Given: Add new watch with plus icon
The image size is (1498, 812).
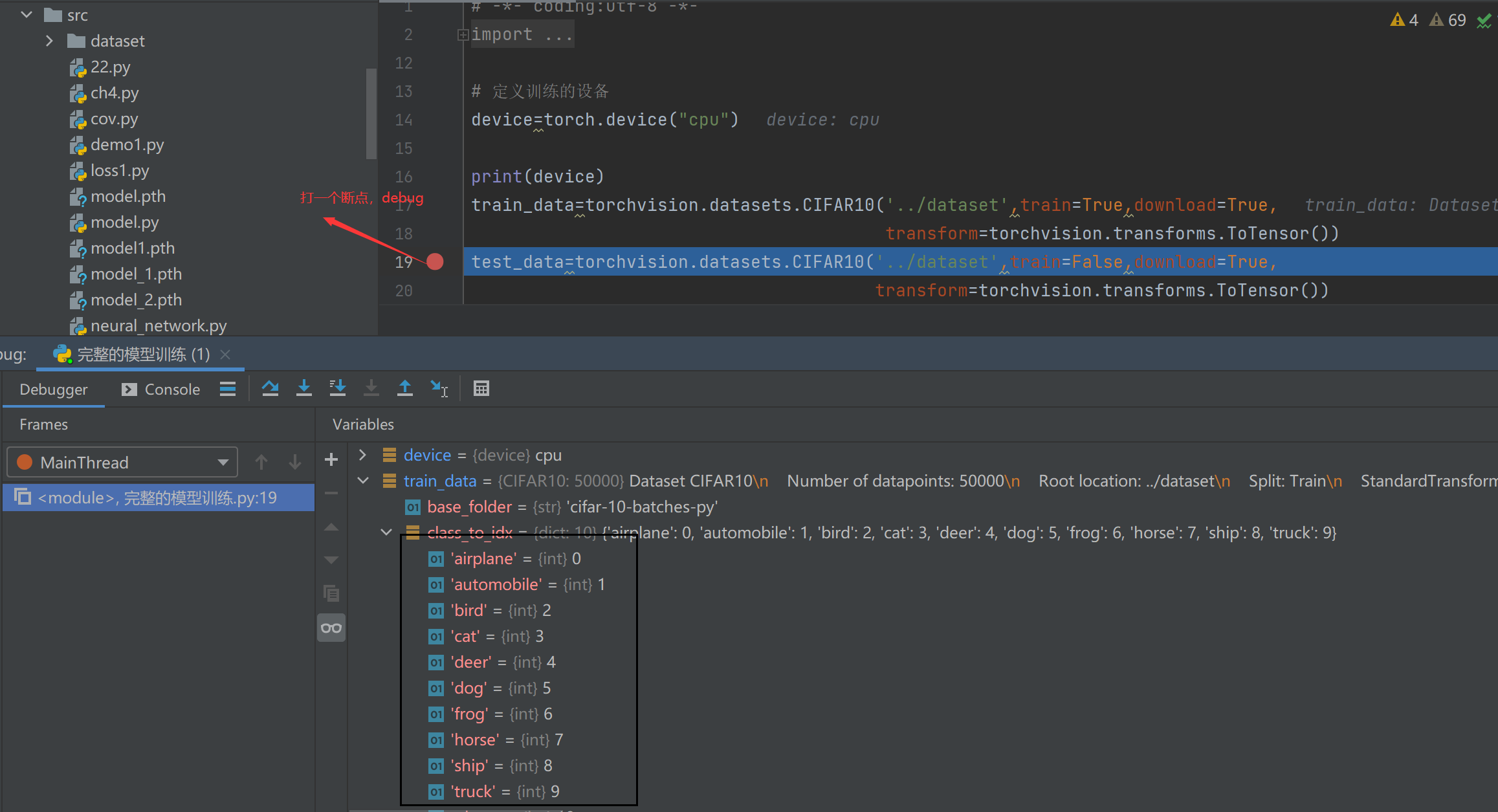Looking at the screenshot, I should [x=331, y=459].
